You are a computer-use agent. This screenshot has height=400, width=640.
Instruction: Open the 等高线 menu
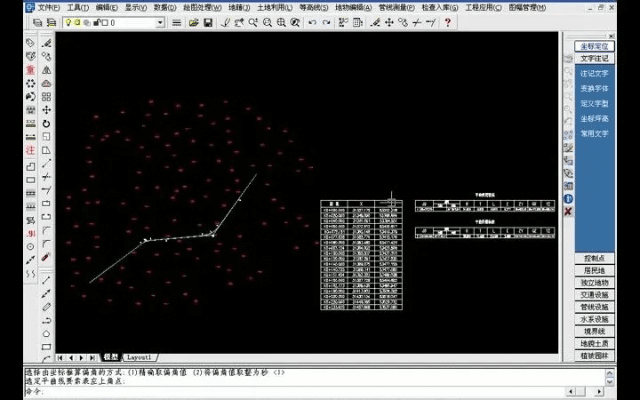[316, 7]
